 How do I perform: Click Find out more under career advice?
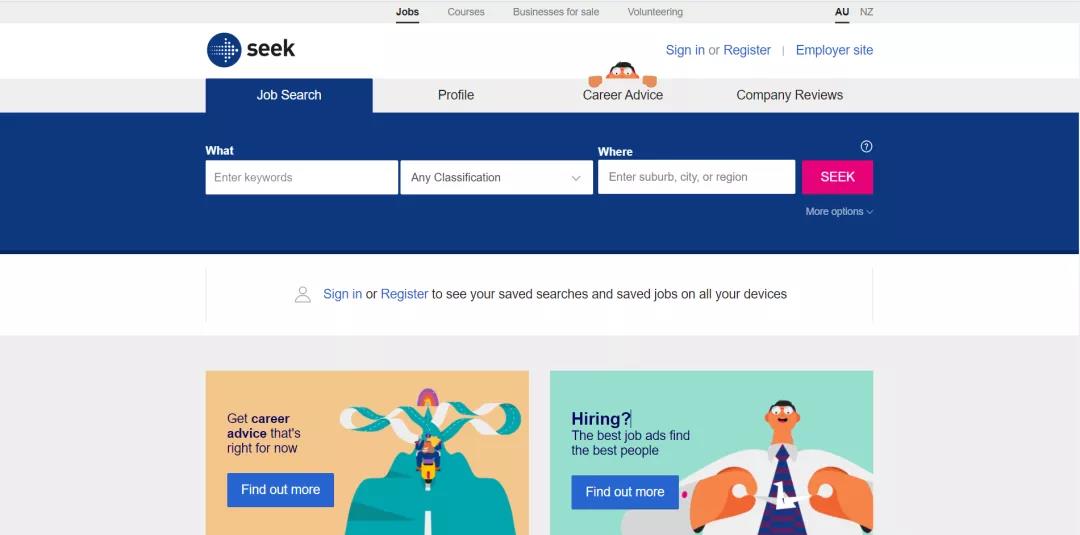click(x=280, y=490)
